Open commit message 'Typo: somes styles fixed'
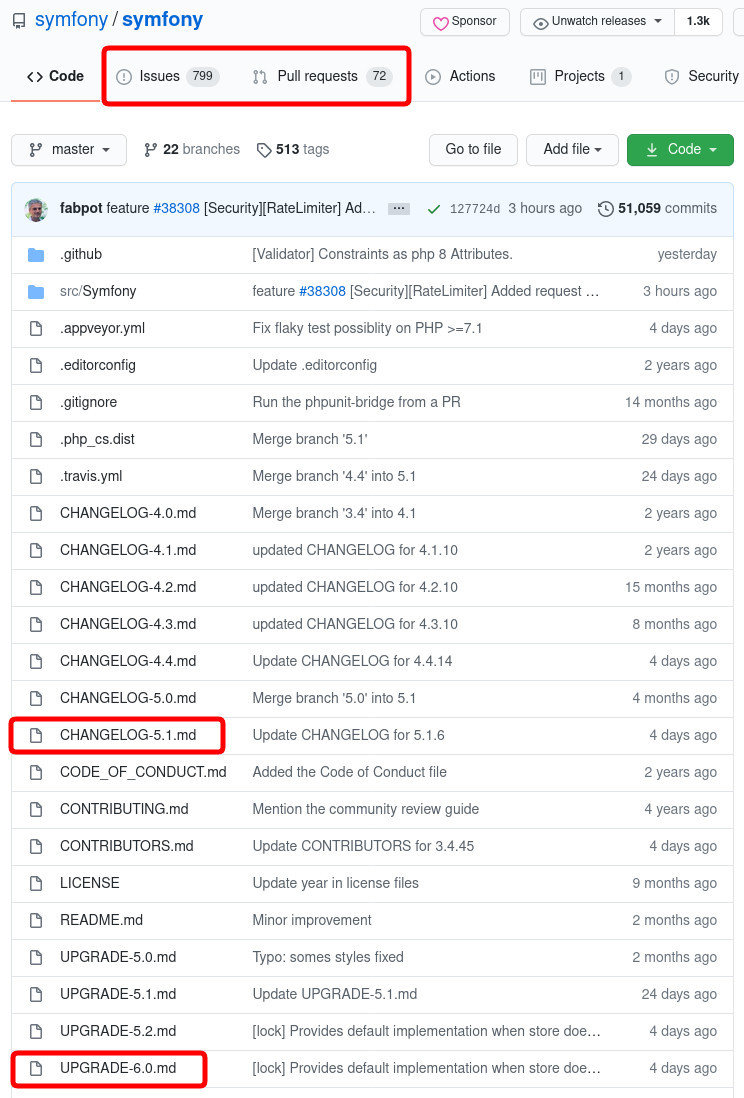744x1098 pixels. [329, 958]
